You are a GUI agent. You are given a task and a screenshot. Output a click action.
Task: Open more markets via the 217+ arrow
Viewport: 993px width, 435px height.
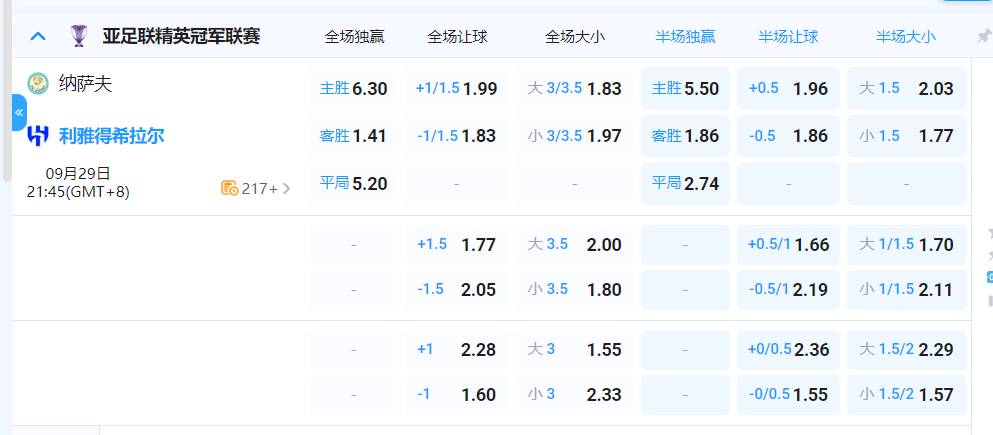click(287, 188)
